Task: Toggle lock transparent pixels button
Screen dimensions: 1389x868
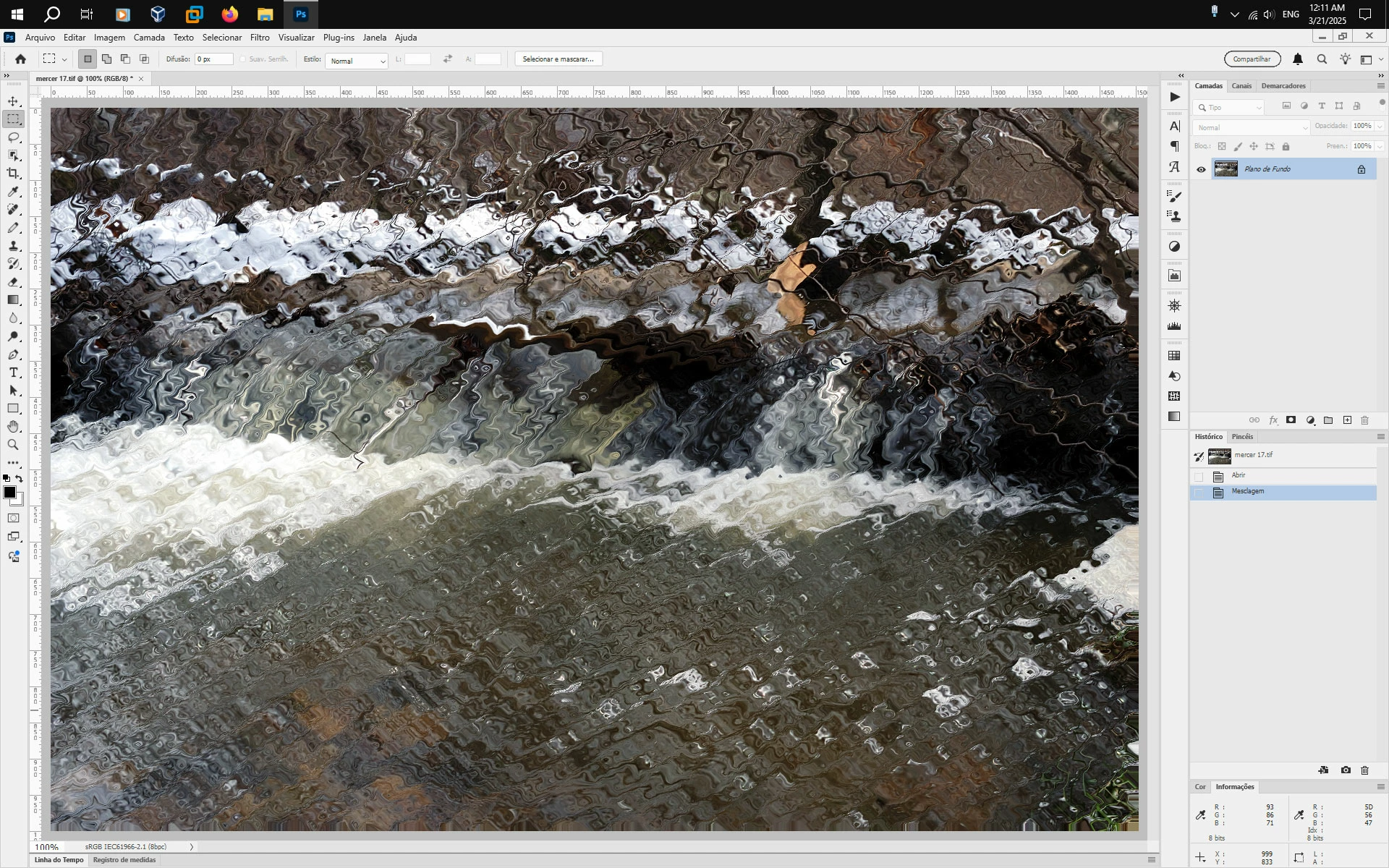Action: pyautogui.click(x=1222, y=146)
